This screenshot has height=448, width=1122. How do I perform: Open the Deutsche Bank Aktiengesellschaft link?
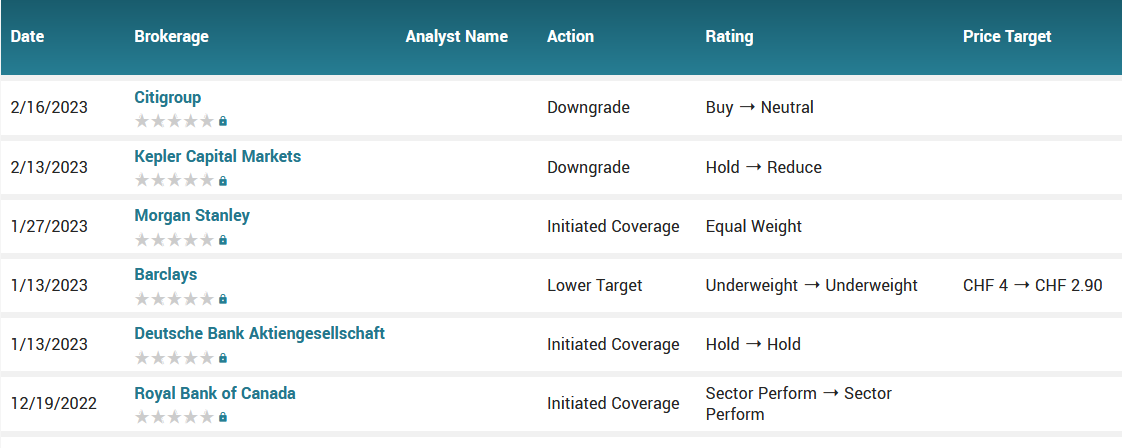(260, 333)
